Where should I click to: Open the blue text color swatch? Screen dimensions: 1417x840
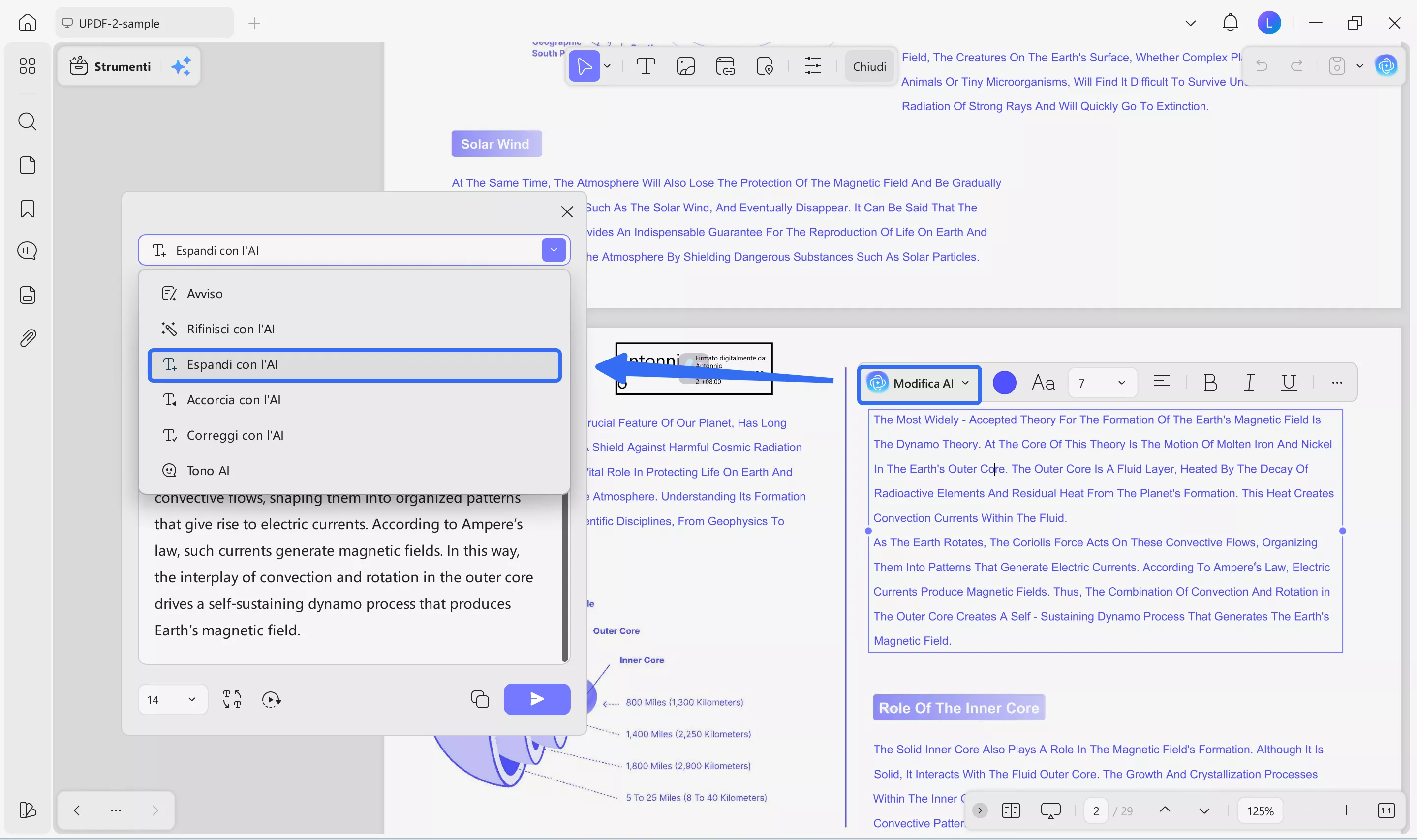1004,383
